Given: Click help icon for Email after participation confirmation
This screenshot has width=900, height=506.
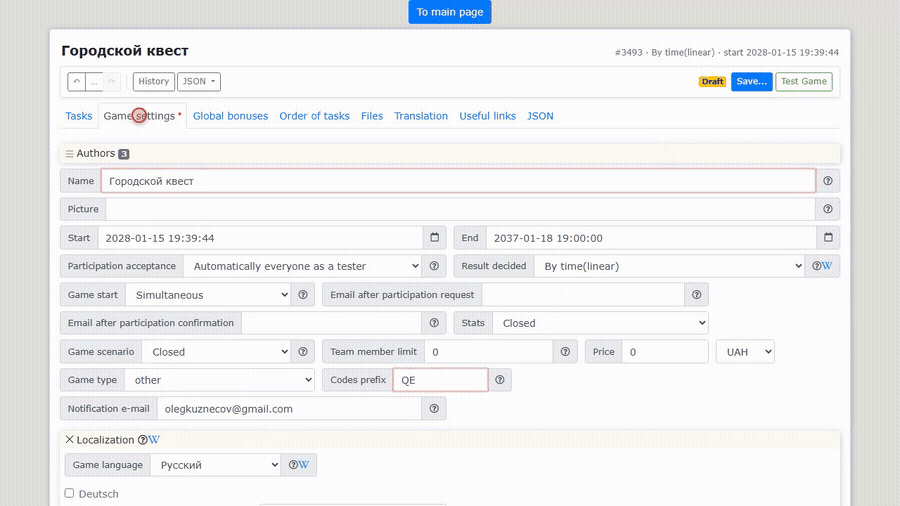Looking at the screenshot, I should tap(435, 323).
